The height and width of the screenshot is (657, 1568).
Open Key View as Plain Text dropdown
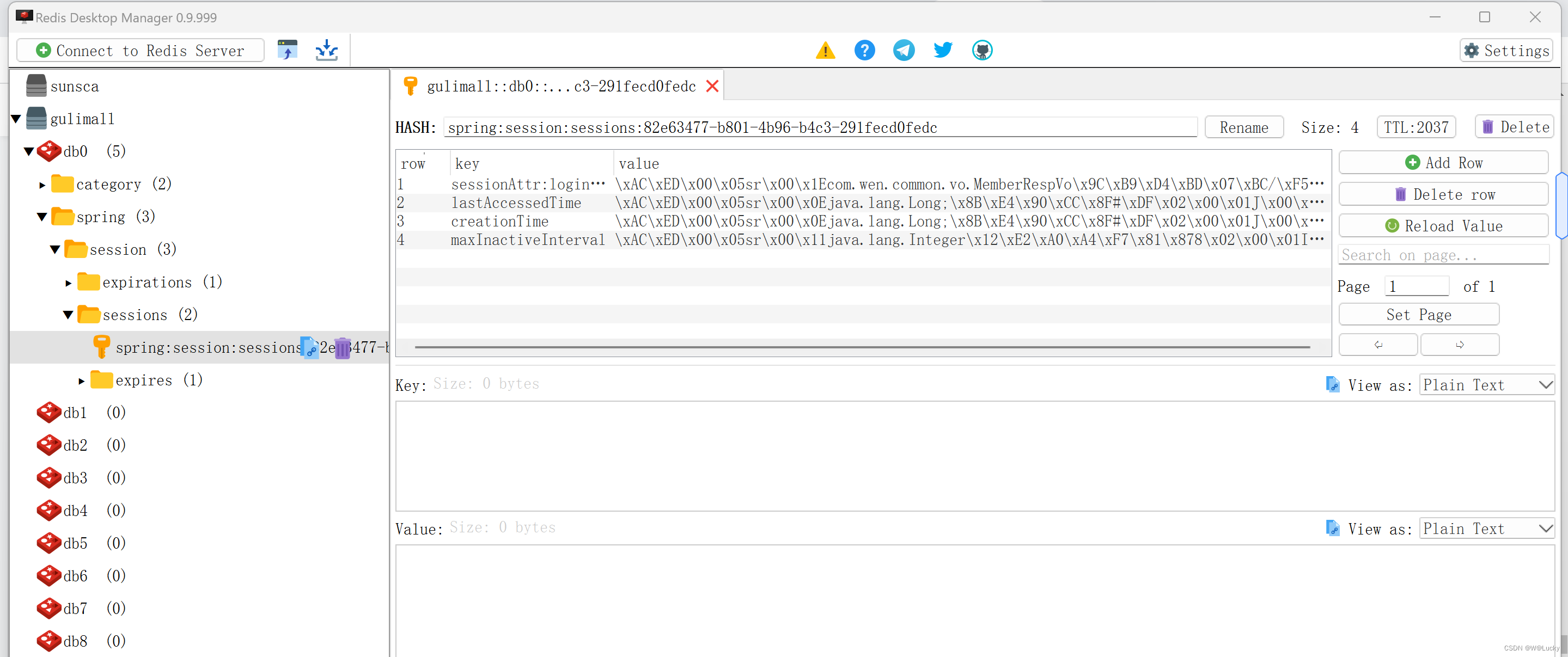point(1486,385)
